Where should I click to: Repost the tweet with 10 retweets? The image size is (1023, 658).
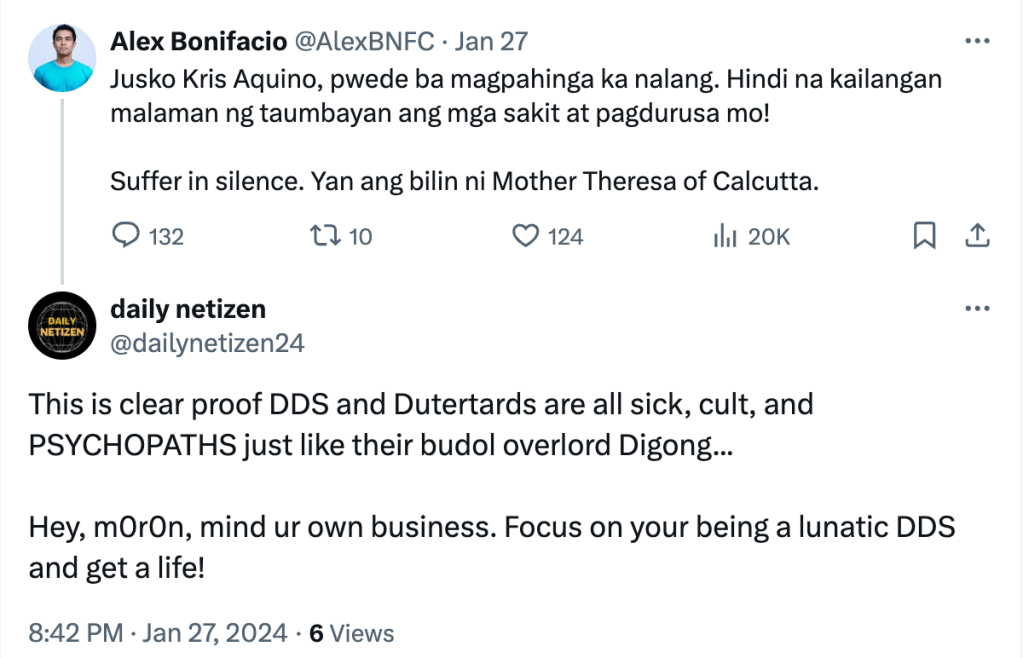coord(323,236)
